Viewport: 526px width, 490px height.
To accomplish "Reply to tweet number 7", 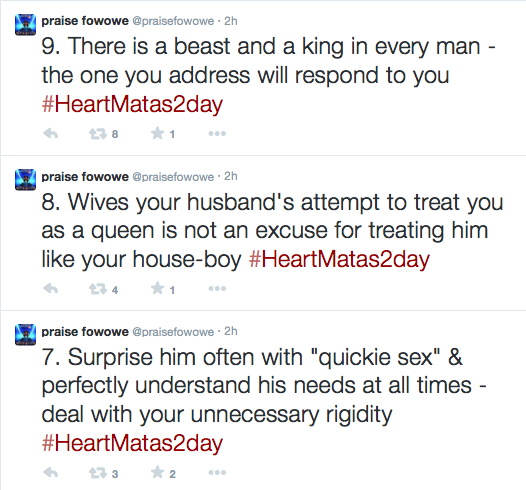I will (x=51, y=473).
